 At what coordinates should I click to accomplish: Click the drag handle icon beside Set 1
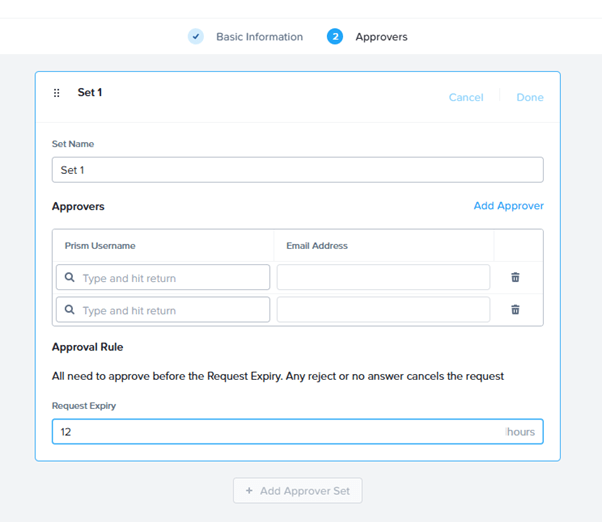pyautogui.click(x=57, y=93)
